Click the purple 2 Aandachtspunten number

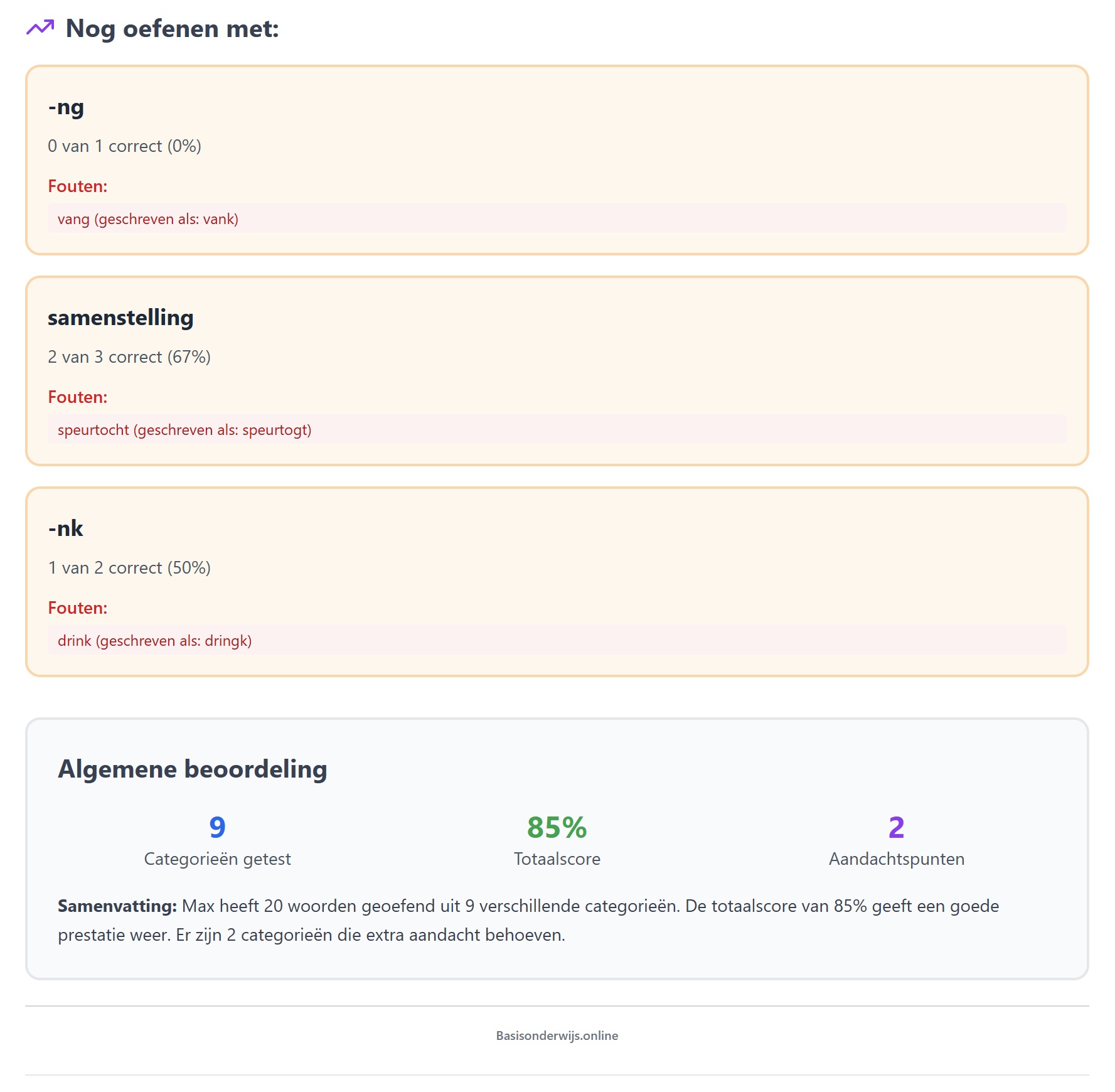tap(897, 828)
